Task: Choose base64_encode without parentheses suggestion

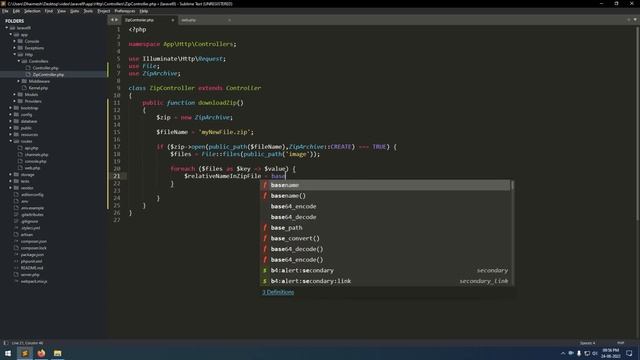Action: click(x=385, y=207)
